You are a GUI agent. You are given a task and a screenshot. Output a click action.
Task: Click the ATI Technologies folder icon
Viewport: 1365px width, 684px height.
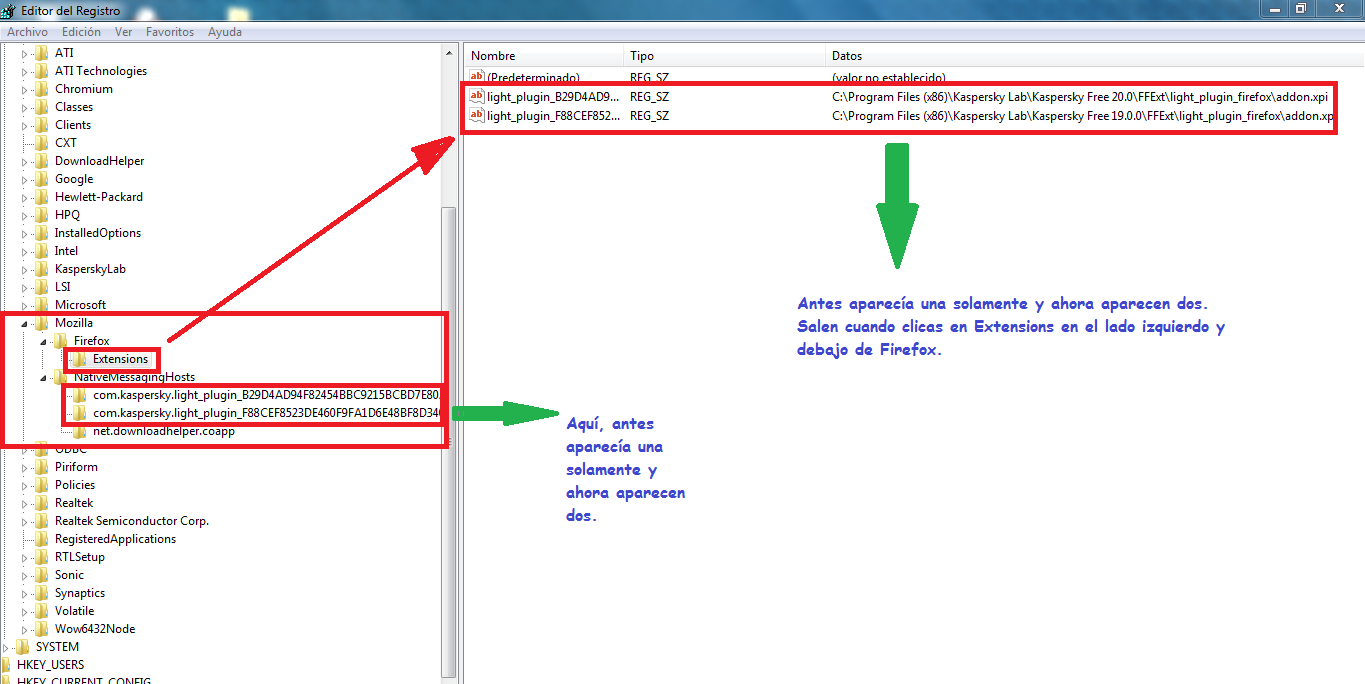tap(42, 71)
